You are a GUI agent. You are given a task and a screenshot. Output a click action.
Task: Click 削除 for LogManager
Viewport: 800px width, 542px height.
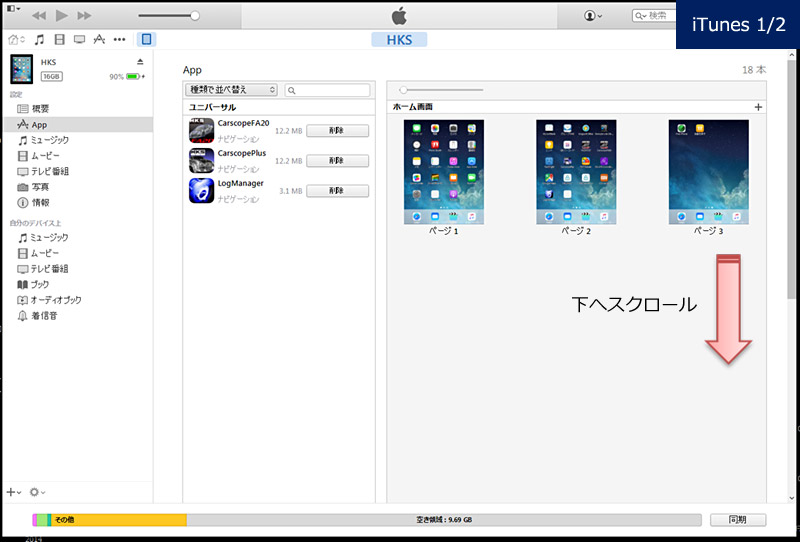click(x=337, y=191)
